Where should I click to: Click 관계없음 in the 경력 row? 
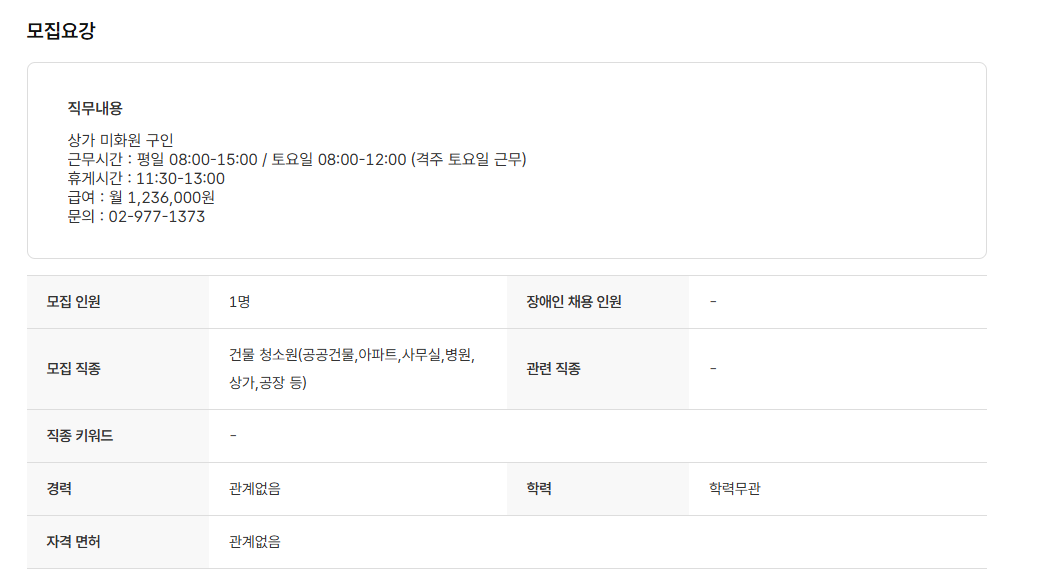tap(255, 489)
